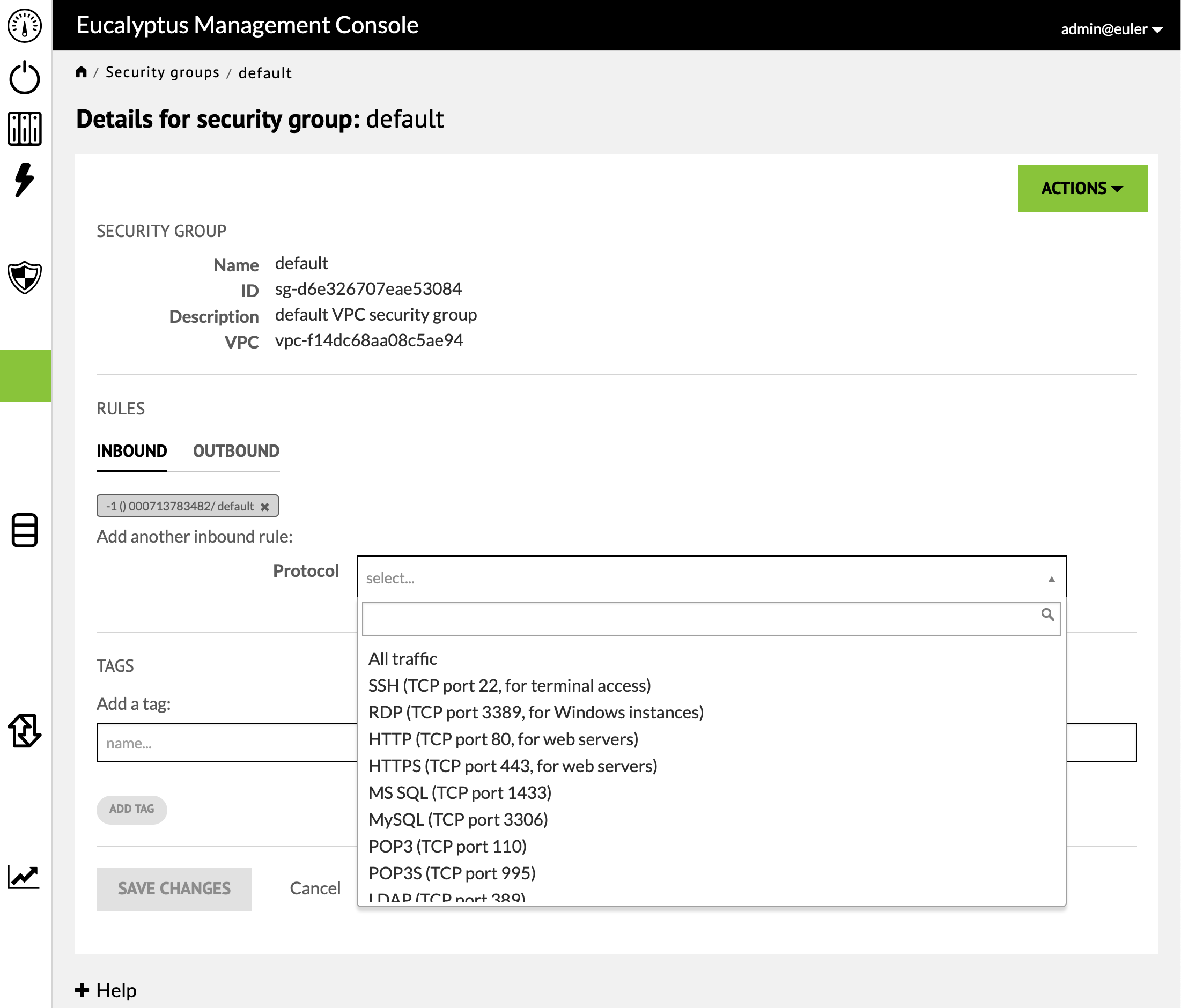The image size is (1181, 1008).
Task: Click the arrows cycle icon in sidebar
Action: (x=25, y=730)
